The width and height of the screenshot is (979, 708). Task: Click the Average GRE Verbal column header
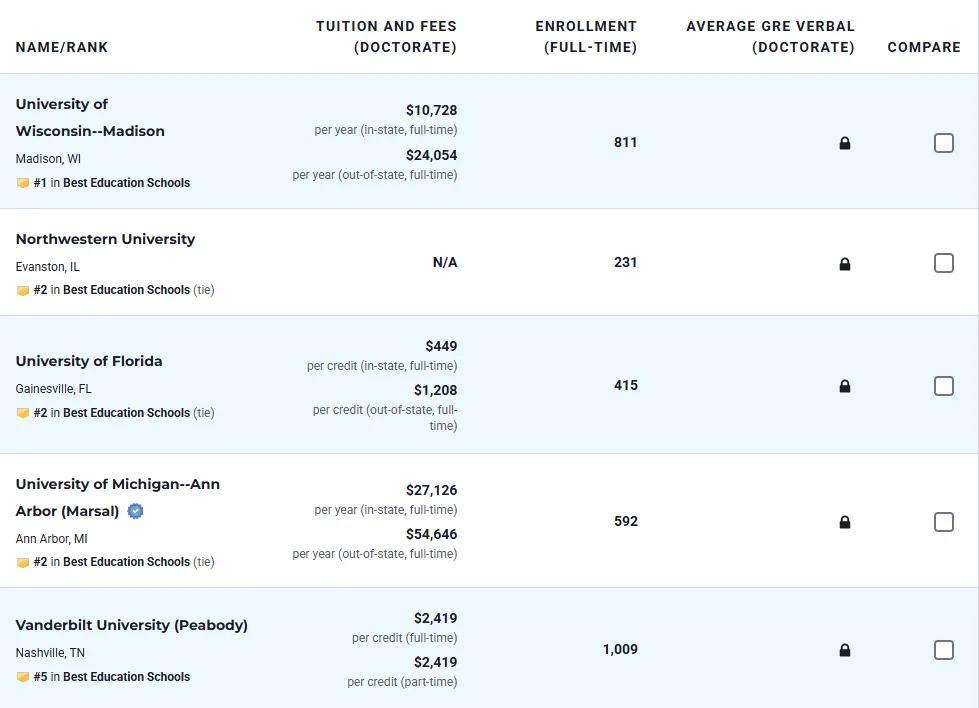[x=770, y=36]
